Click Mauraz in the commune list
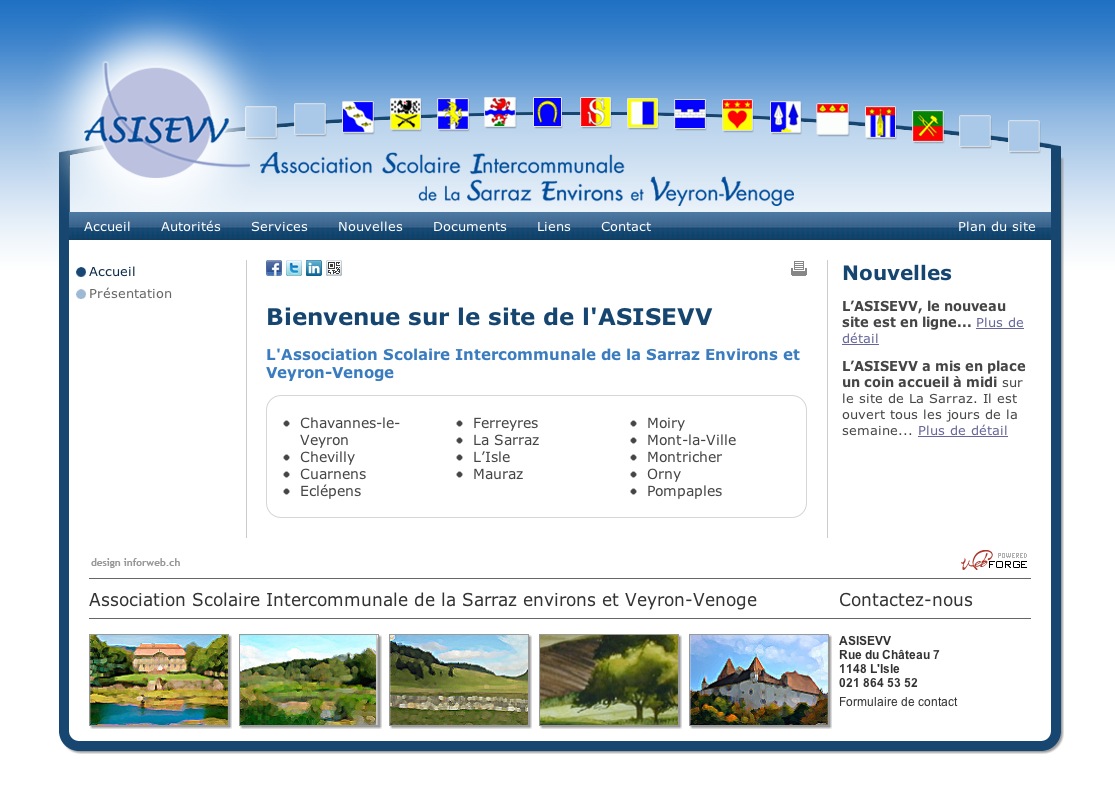Viewport: 1115px width, 811px height. click(498, 474)
